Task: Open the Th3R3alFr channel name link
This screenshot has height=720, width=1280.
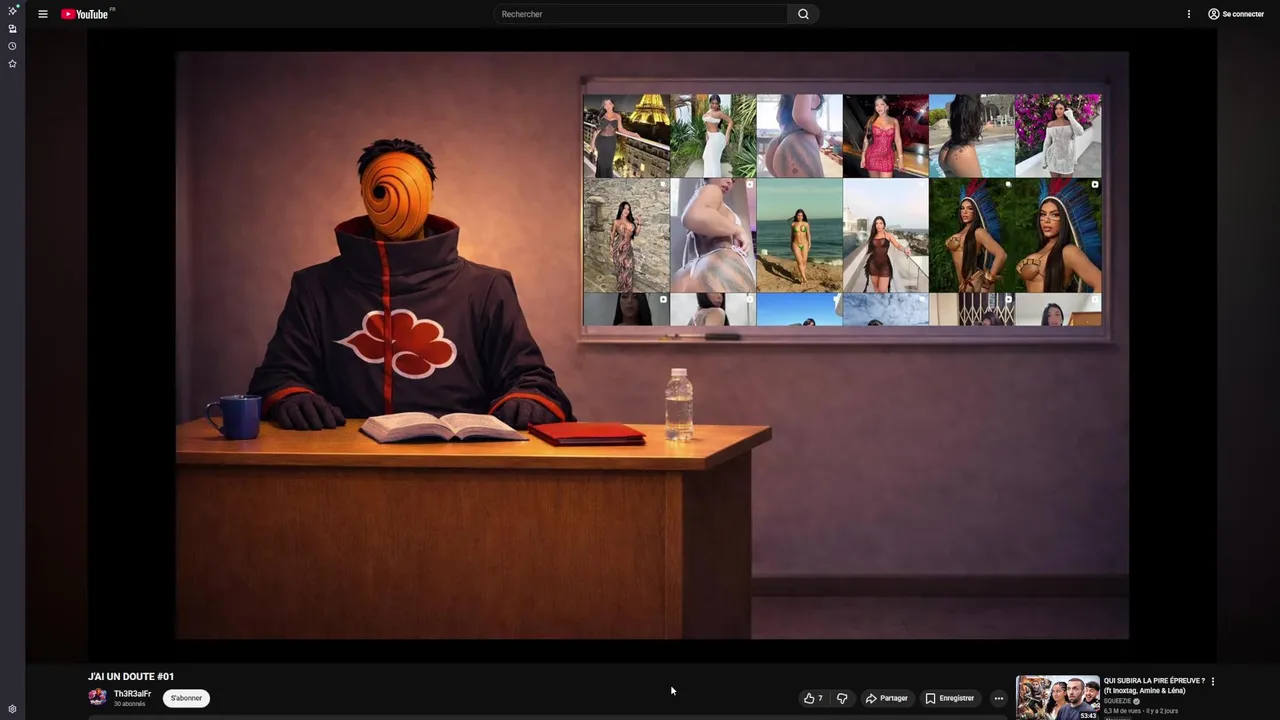Action: (132, 694)
